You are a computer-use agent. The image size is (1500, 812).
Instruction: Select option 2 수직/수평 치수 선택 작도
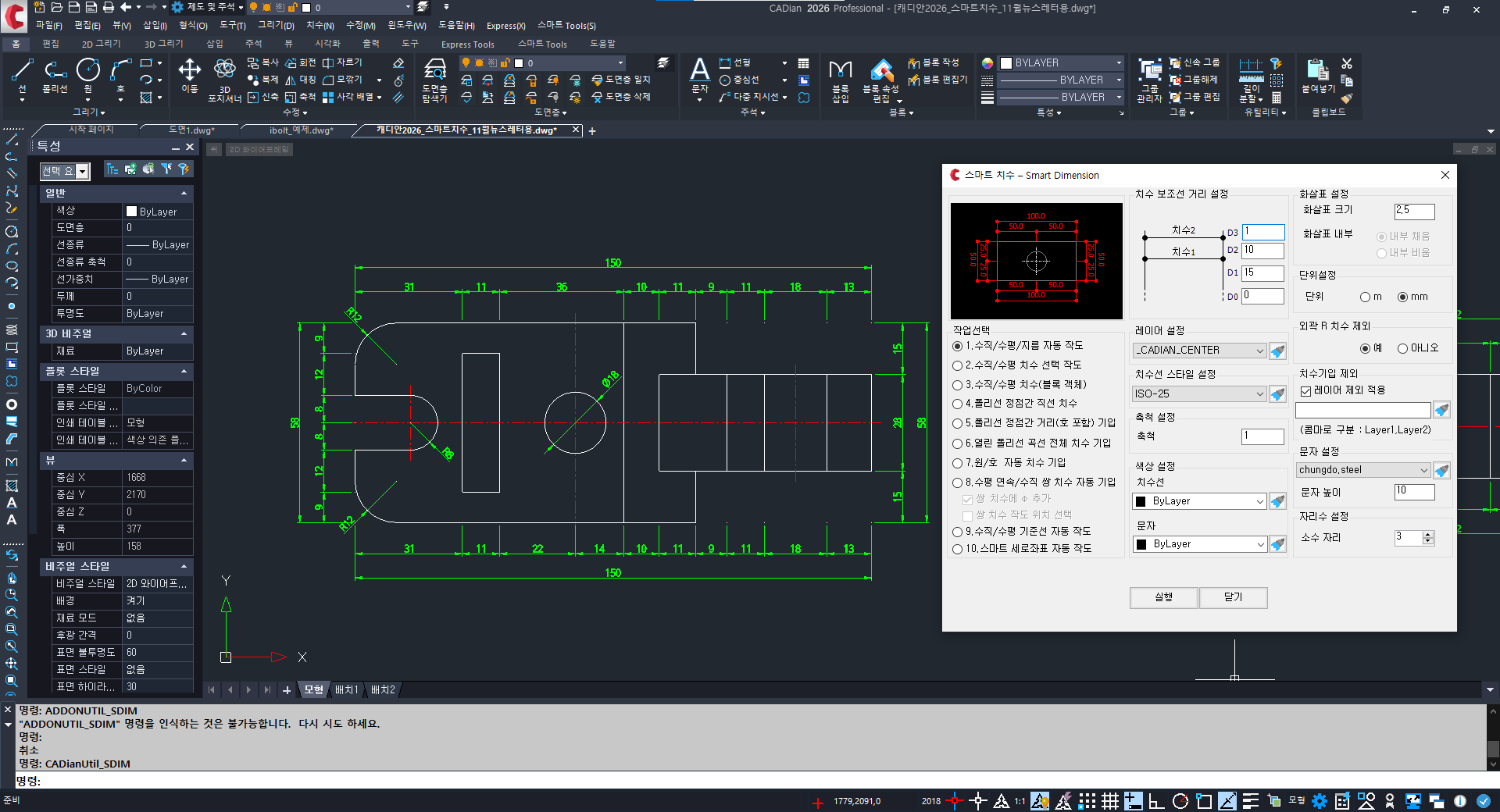pos(957,365)
